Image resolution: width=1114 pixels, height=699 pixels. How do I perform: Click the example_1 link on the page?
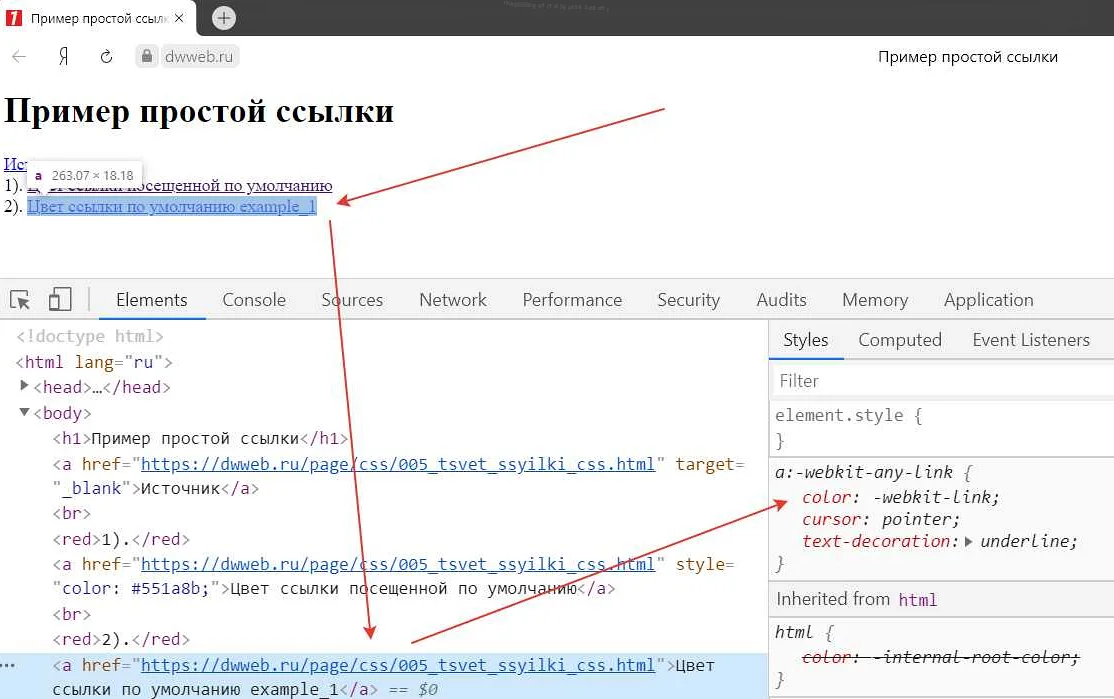172,205
